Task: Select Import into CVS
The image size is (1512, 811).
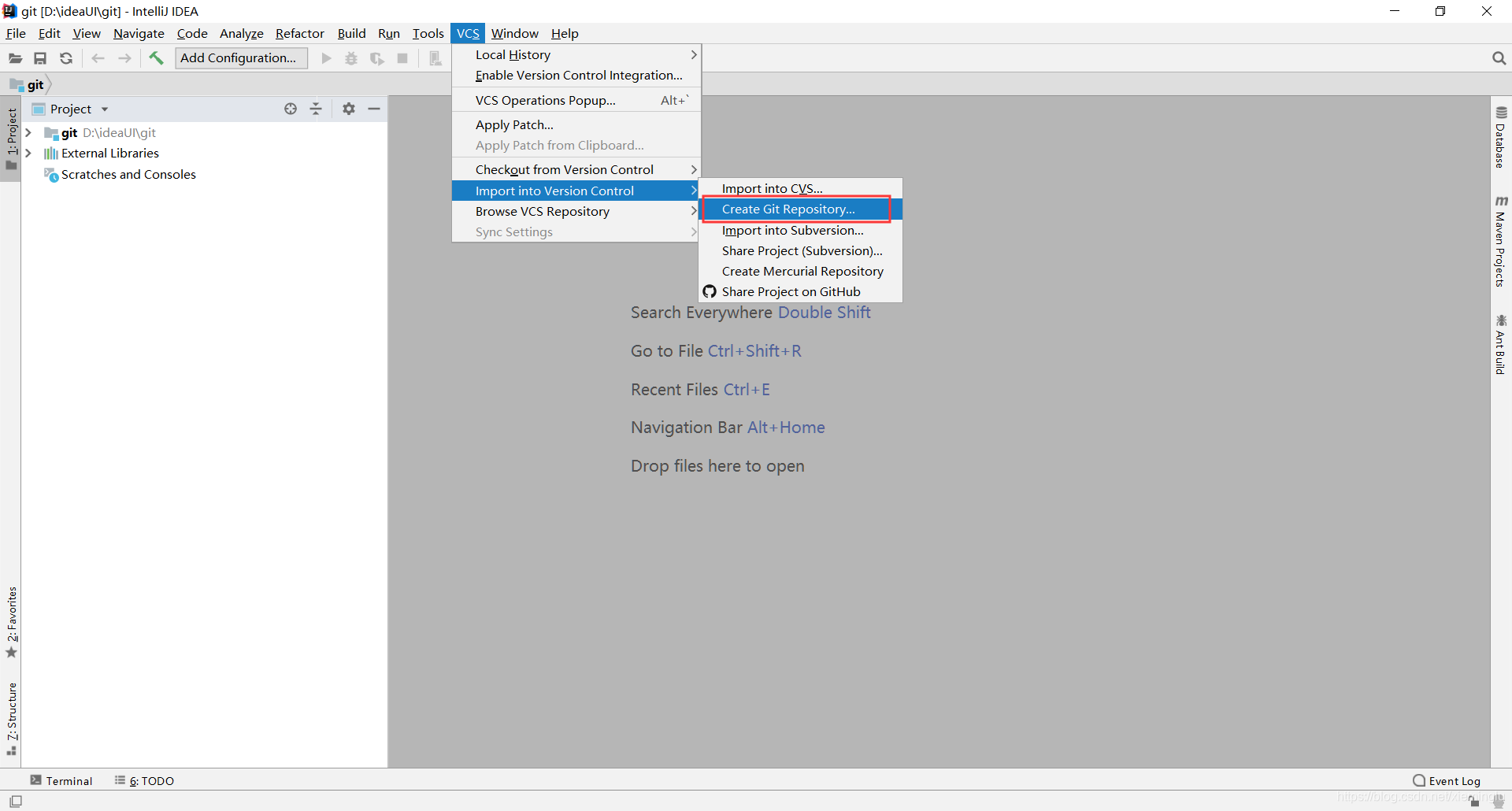Action: pos(800,188)
